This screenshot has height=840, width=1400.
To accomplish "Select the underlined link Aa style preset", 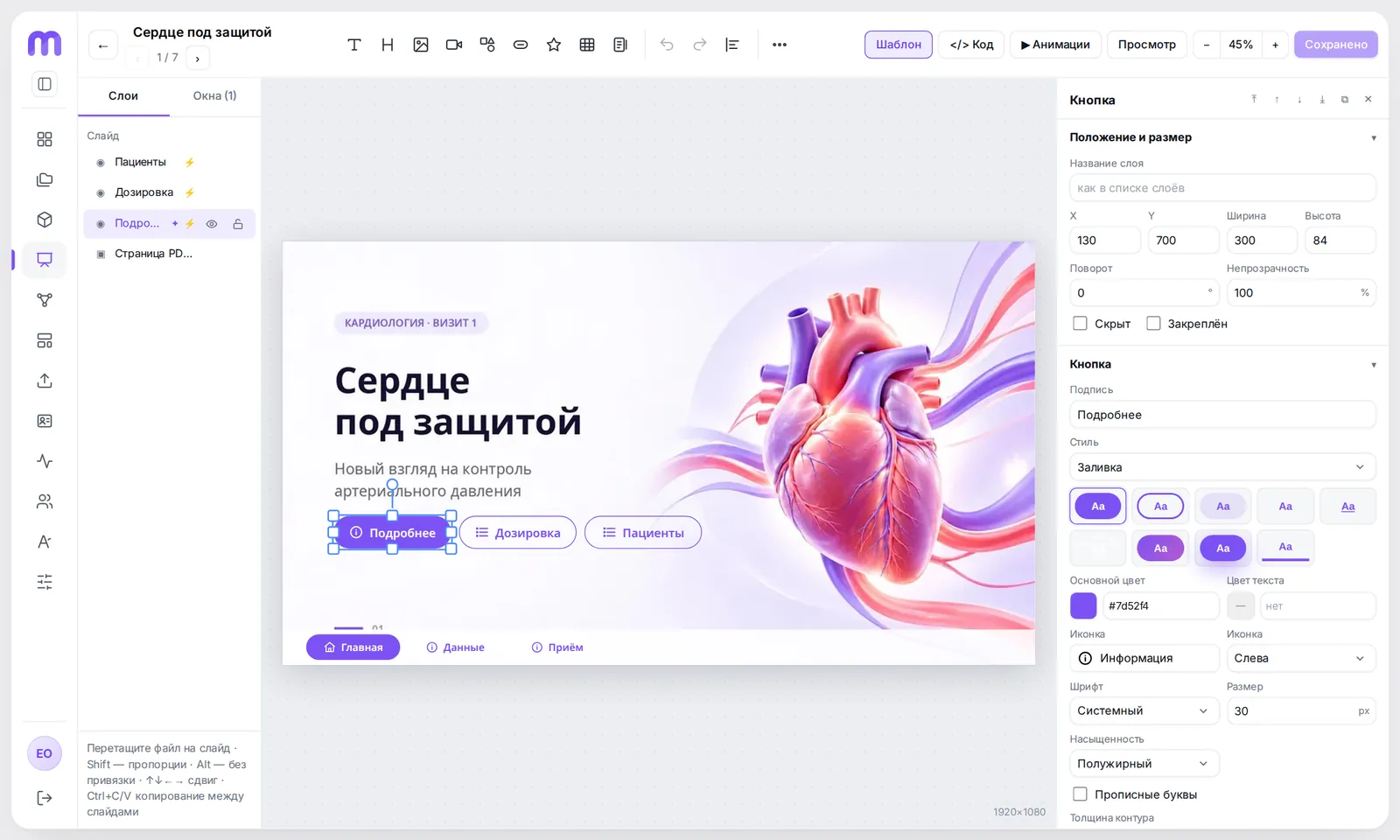I will tap(1347, 506).
